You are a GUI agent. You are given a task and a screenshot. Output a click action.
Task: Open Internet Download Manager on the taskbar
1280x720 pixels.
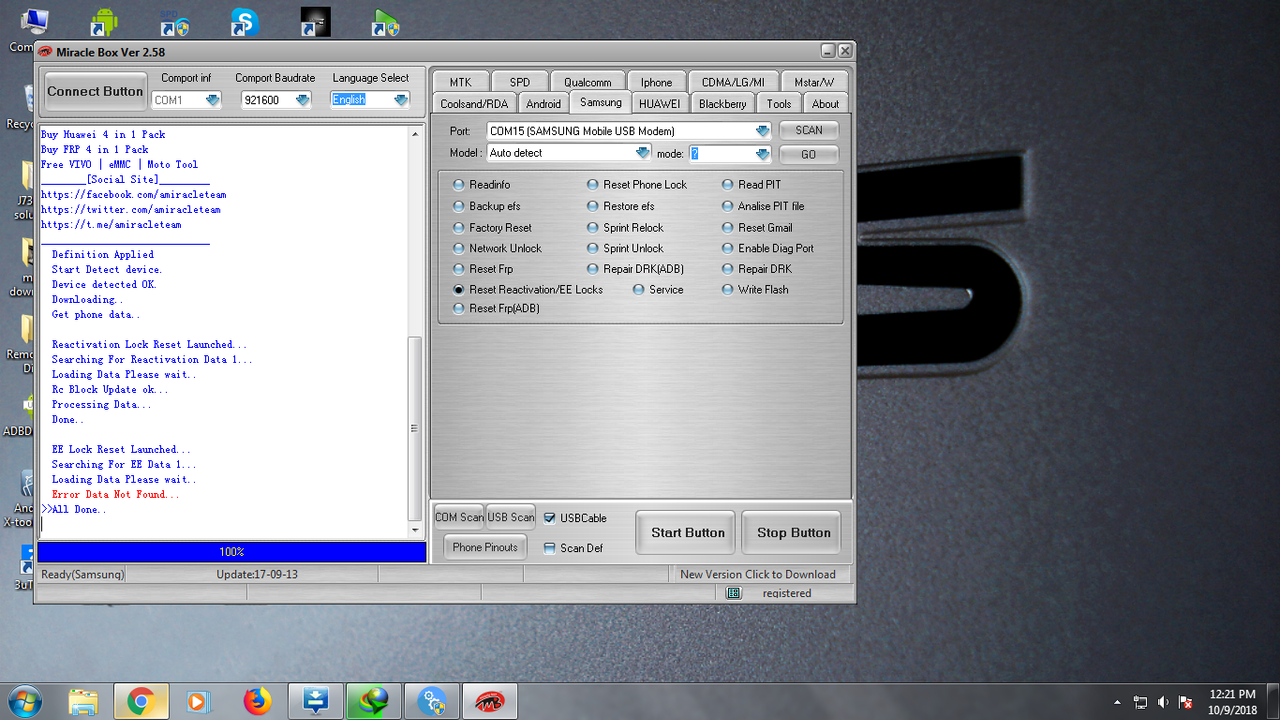374,702
